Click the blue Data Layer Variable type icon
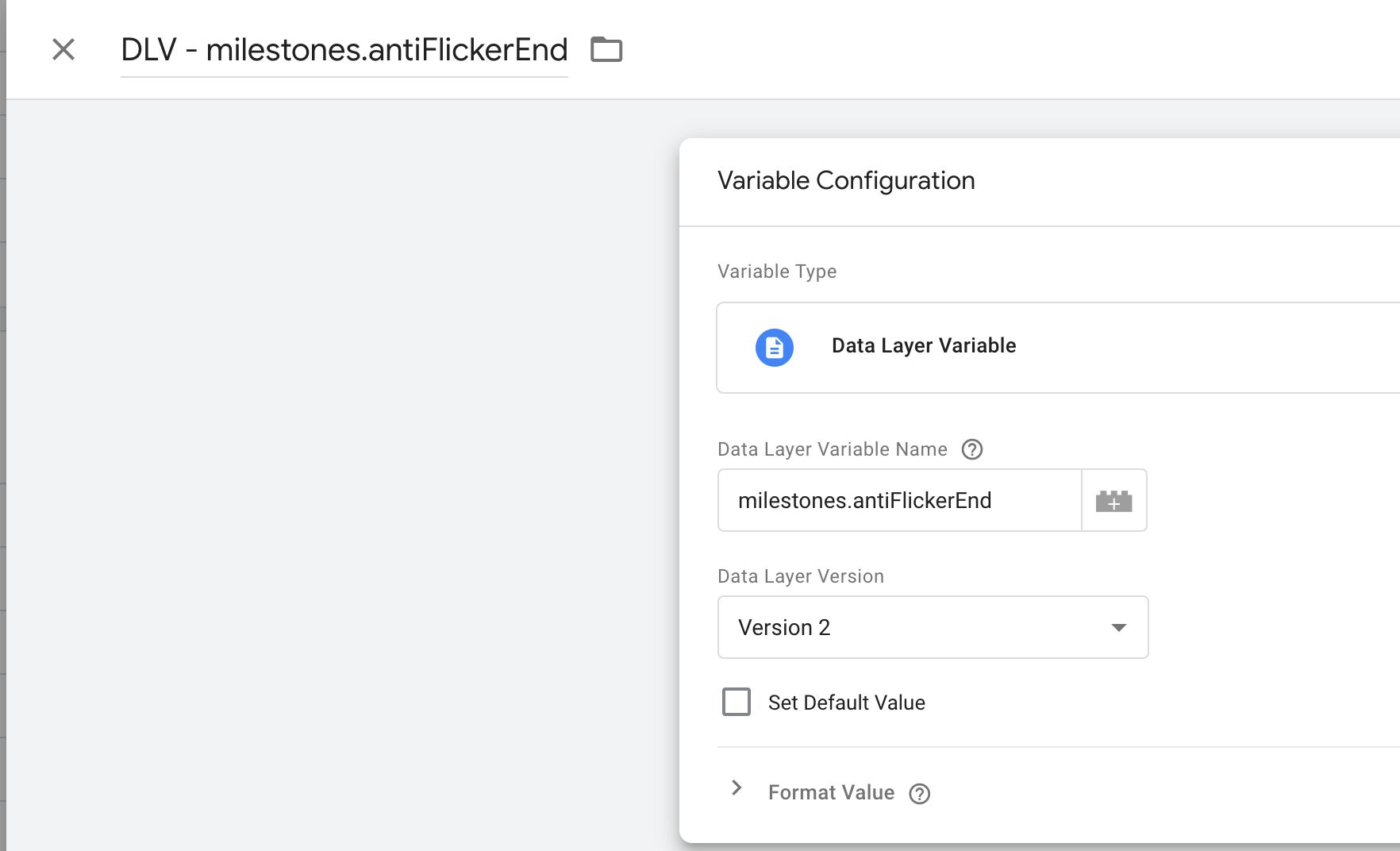This screenshot has width=1400, height=851. pos(774,347)
